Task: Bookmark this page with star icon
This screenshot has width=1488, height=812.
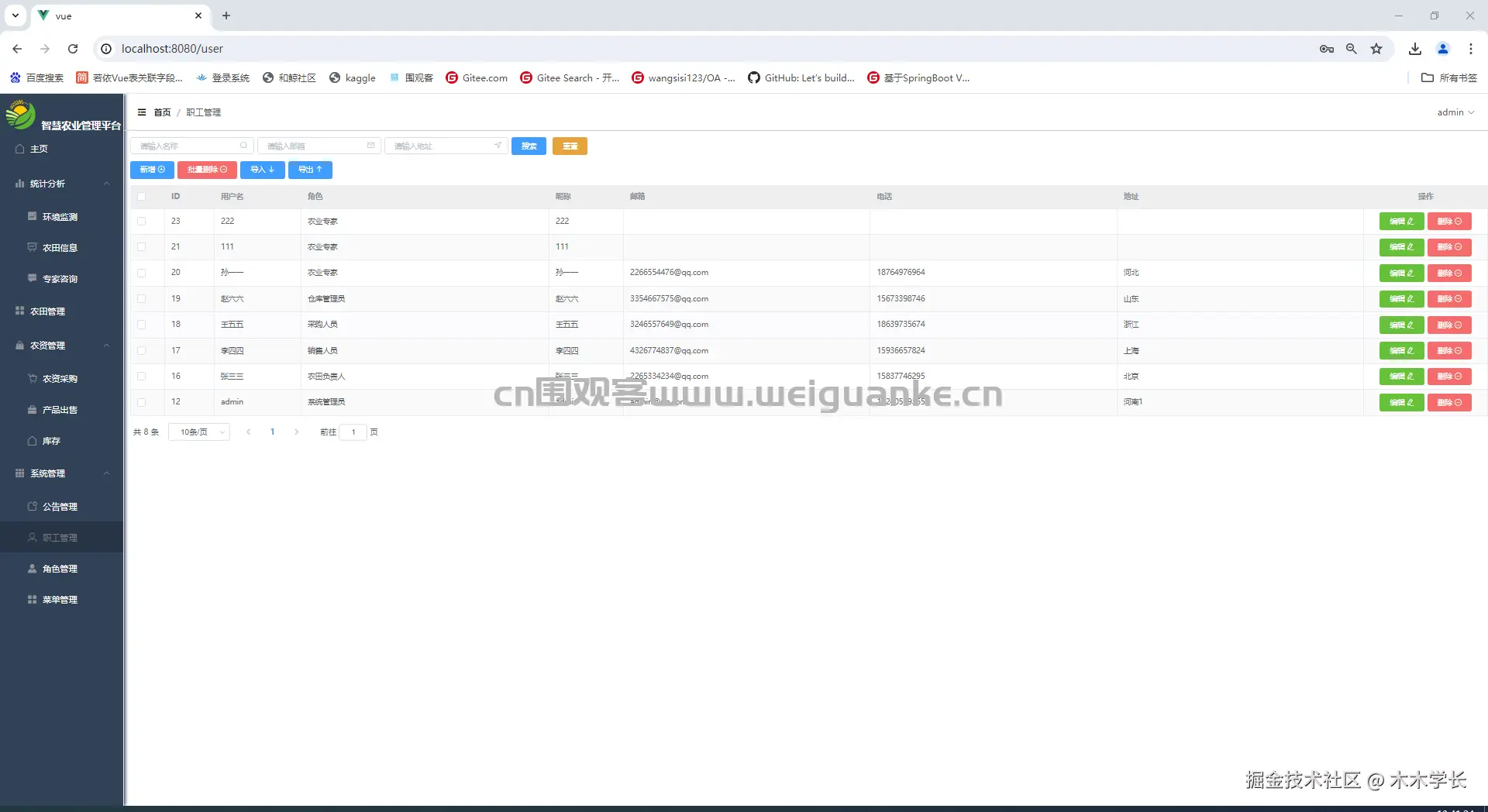Action: 1376,49
